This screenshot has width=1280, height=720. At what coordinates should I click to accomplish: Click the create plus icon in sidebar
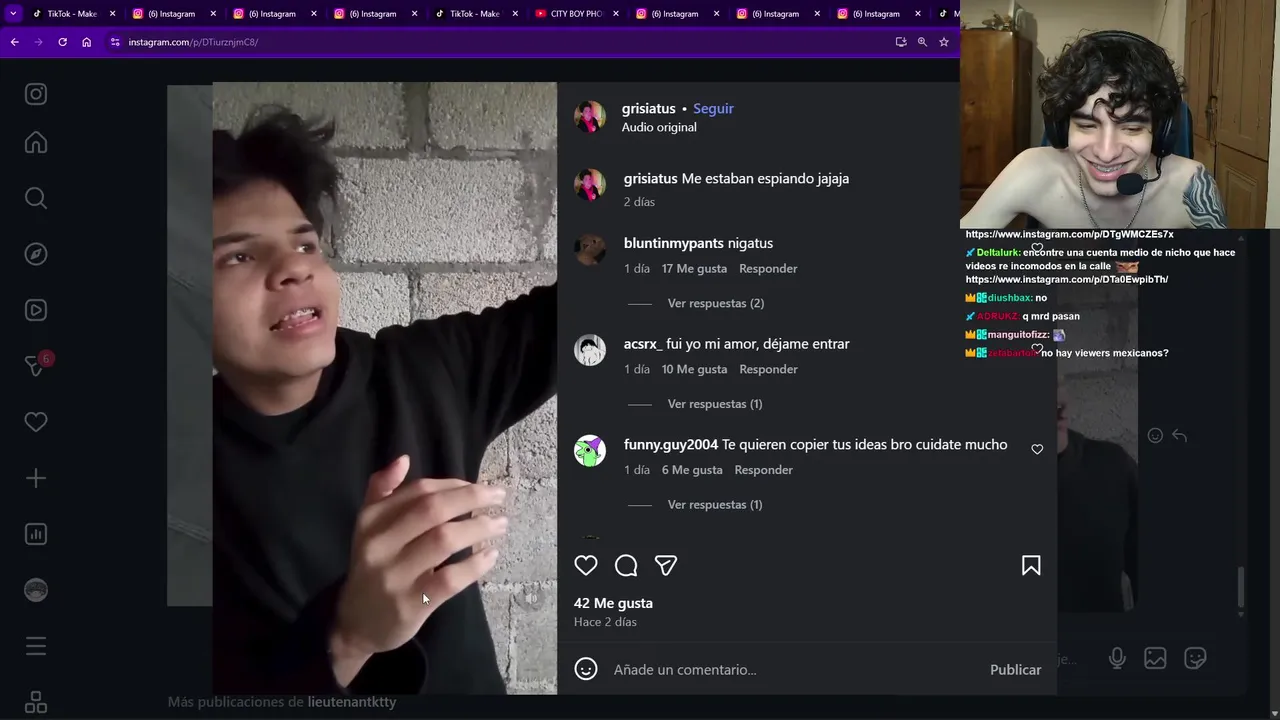(x=36, y=478)
